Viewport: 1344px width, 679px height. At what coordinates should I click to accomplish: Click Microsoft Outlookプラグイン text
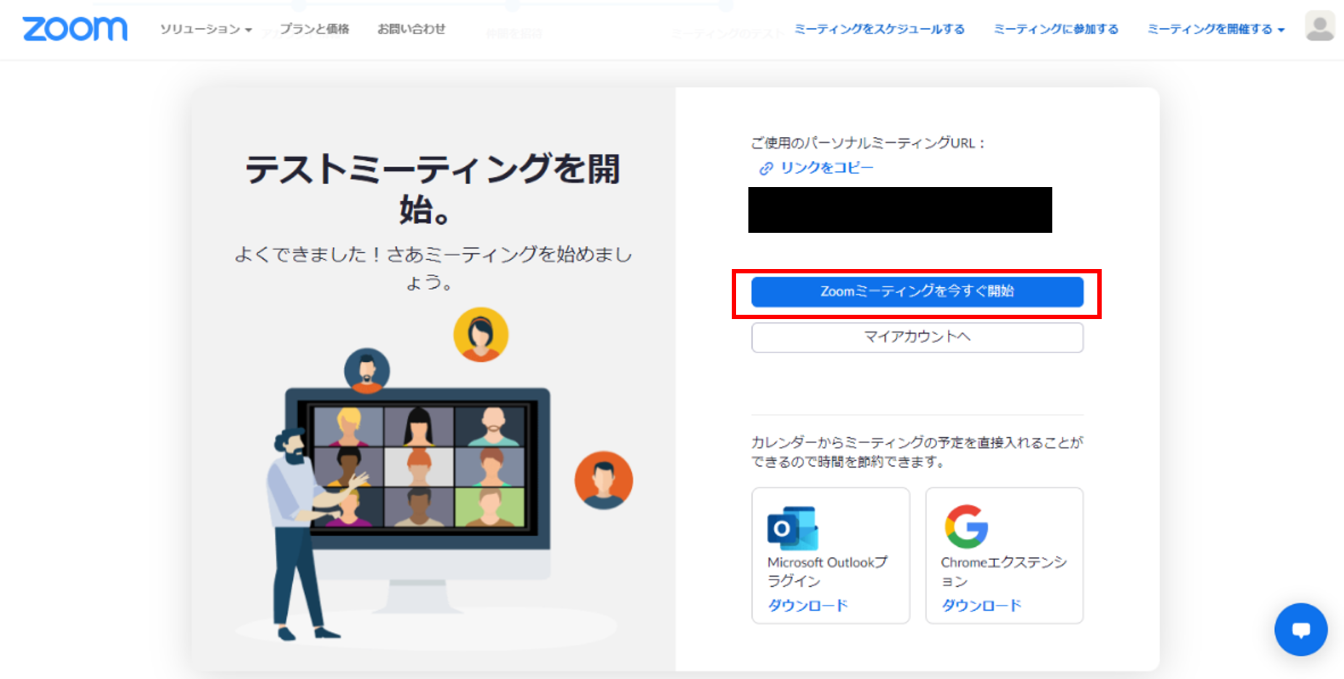(x=827, y=571)
